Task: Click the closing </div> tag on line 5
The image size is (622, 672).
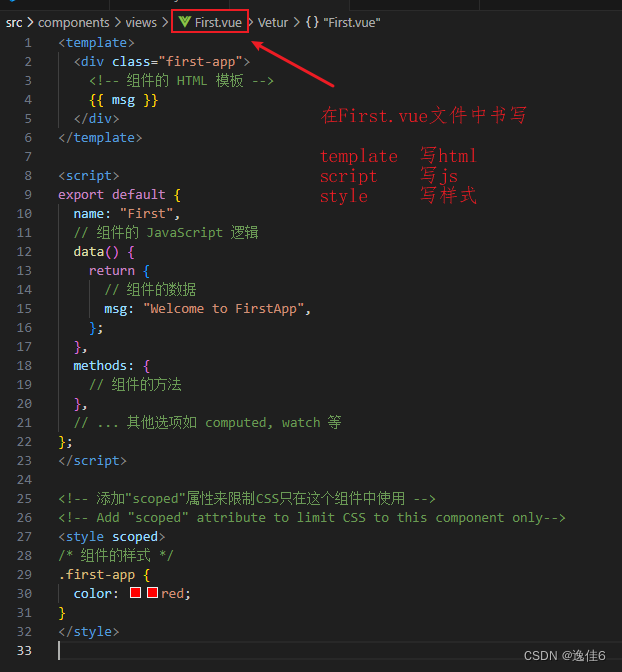Action: coord(96,119)
